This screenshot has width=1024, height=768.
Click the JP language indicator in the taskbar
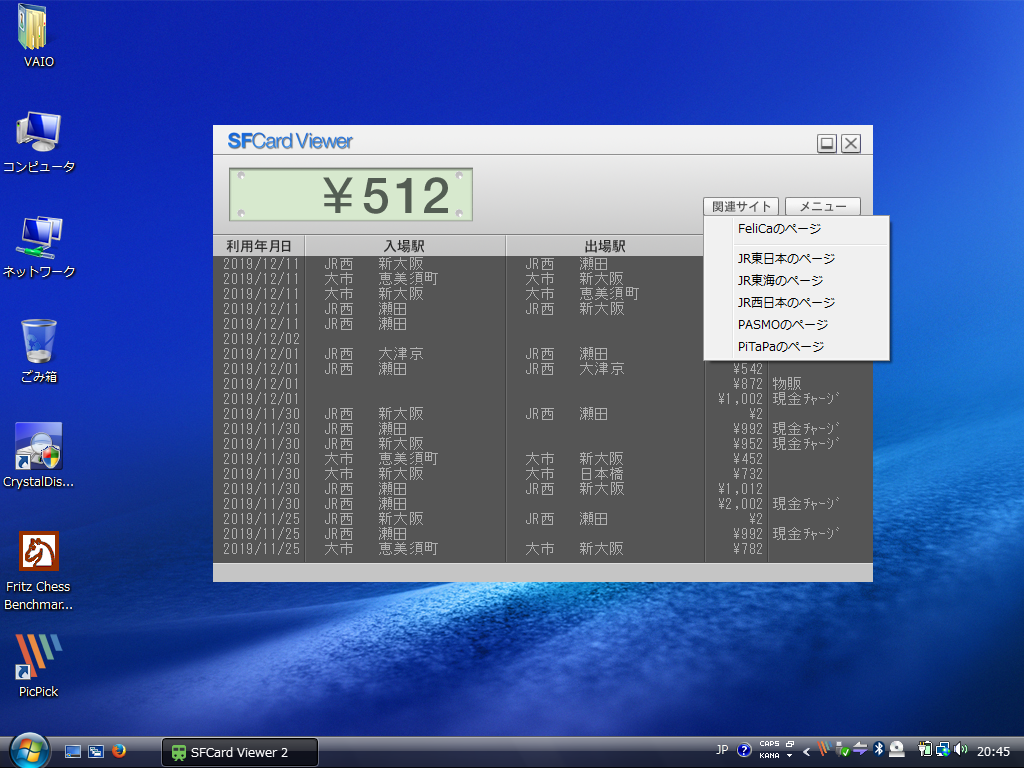722,750
